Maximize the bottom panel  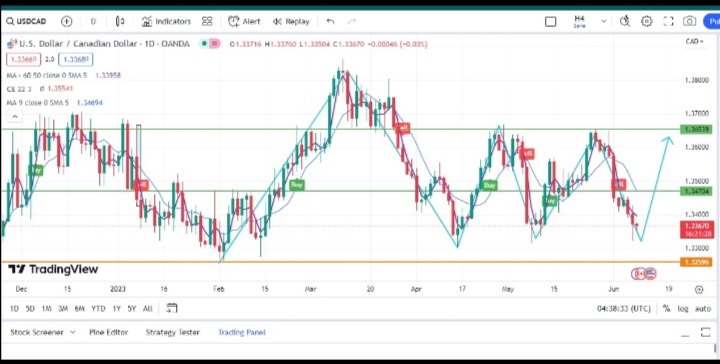(x=705, y=332)
